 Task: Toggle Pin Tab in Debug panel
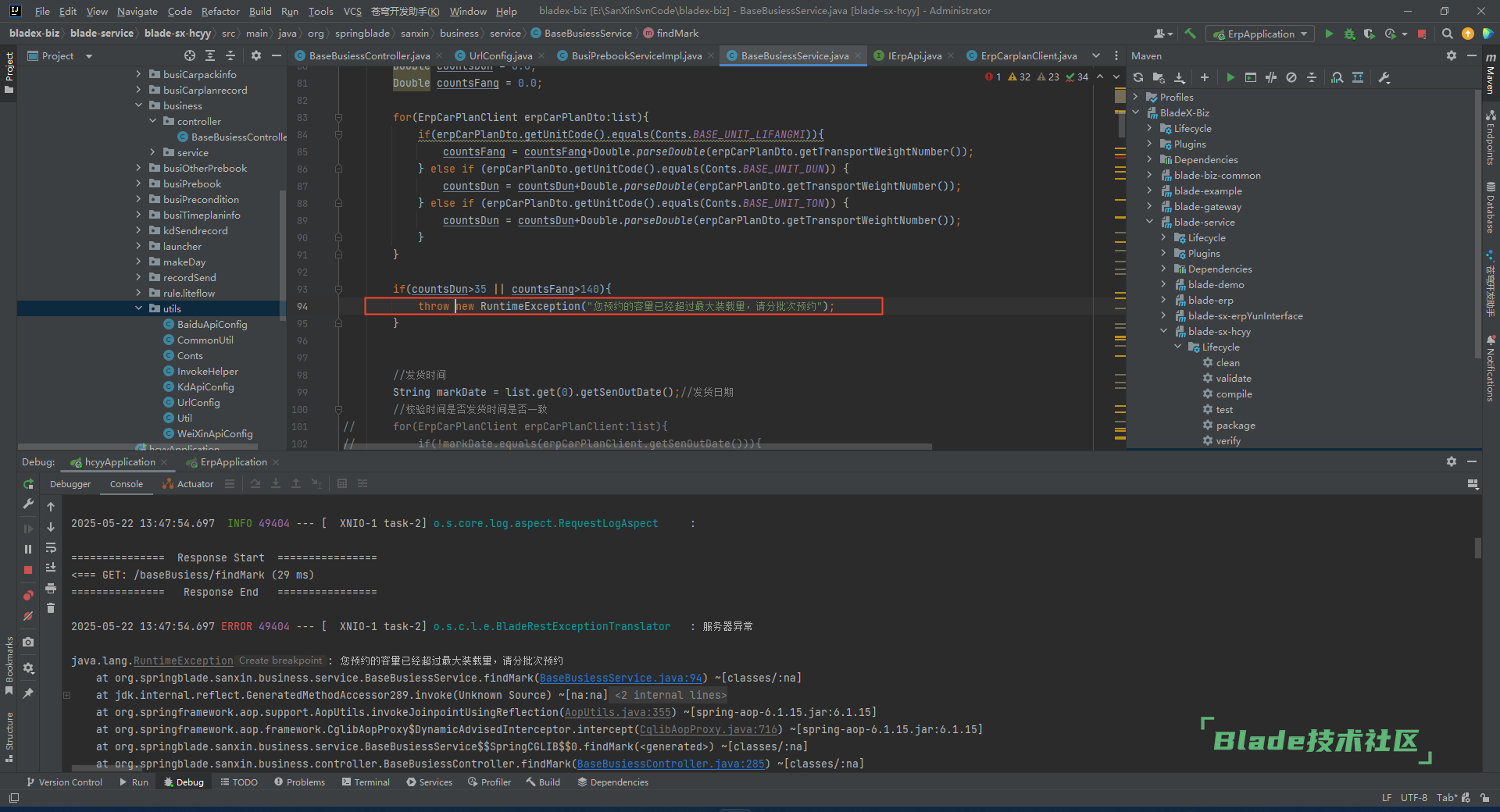(28, 693)
